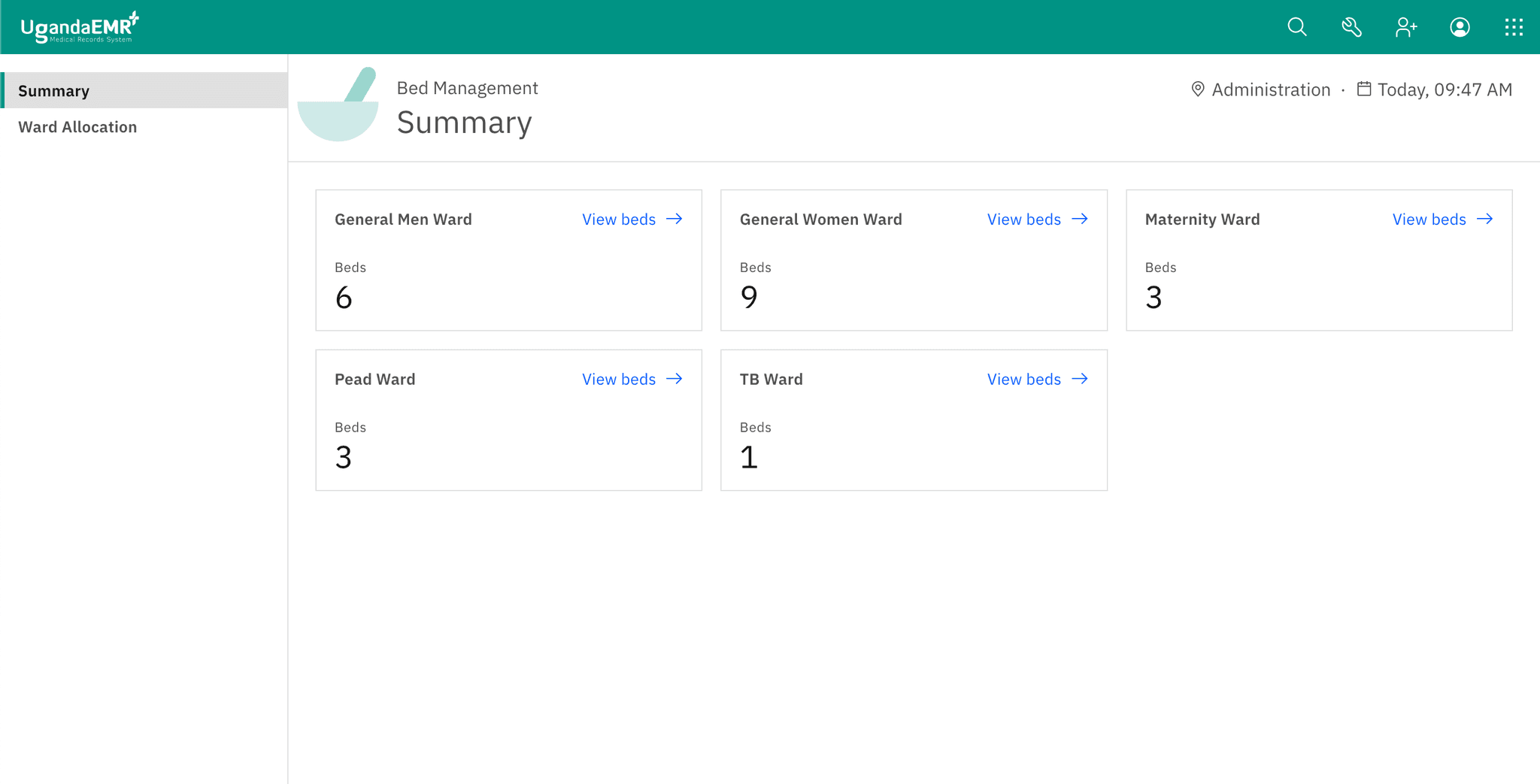1540x784 pixels.
Task: Click the Beds label in TB Ward card
Action: tap(755, 427)
